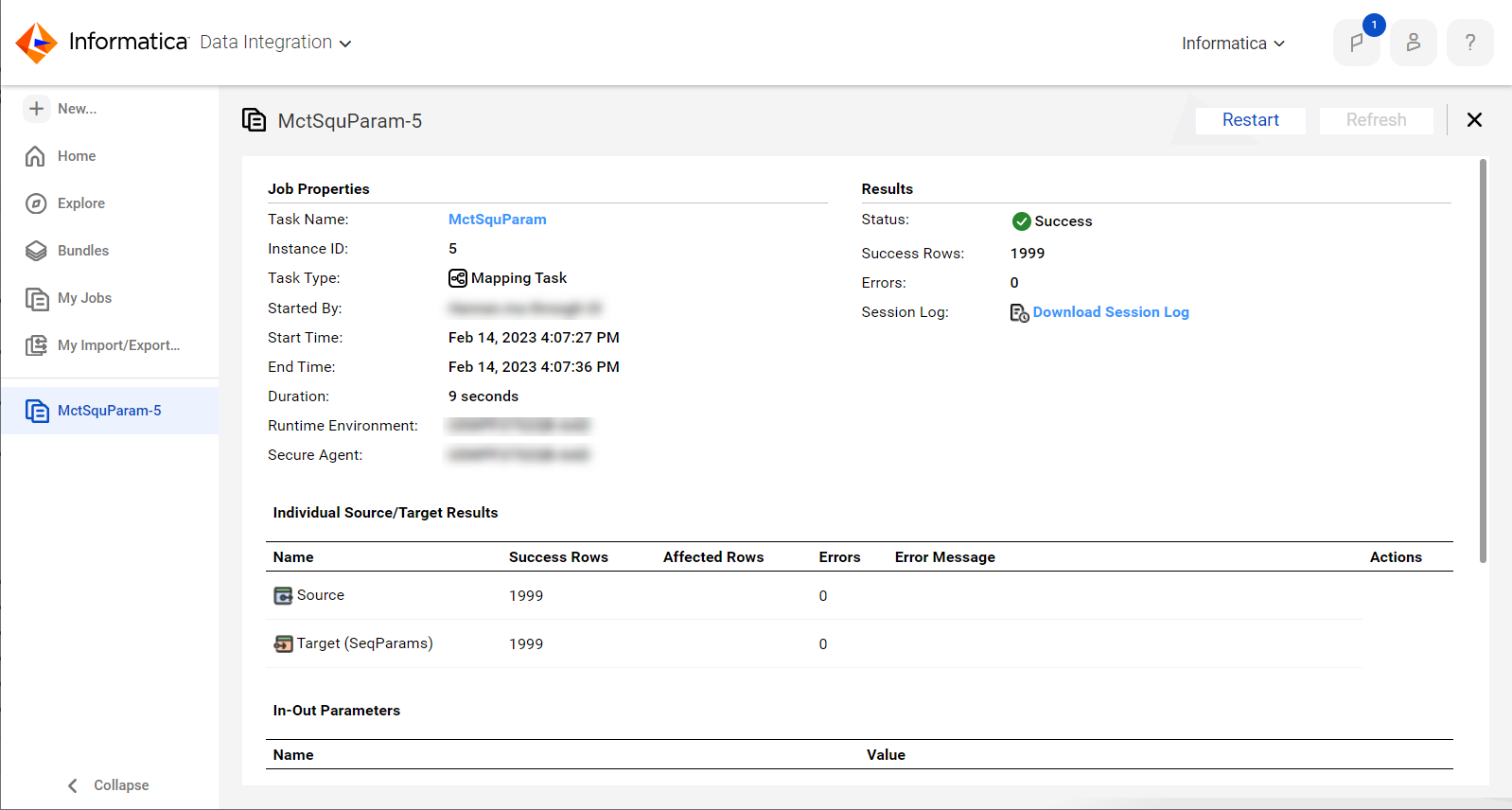Expand the Informatica organization dropdown

(x=1233, y=44)
